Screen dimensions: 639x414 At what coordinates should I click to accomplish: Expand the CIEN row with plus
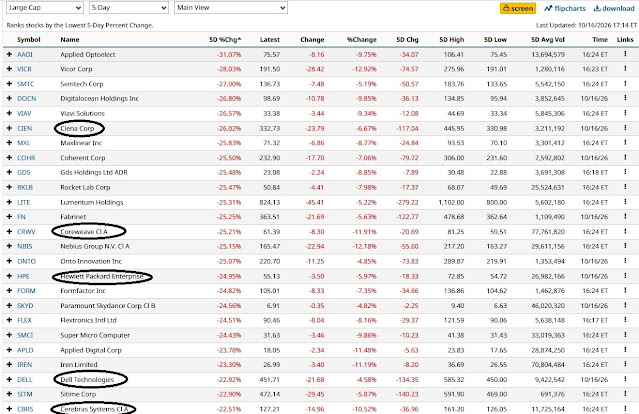tap(9, 128)
